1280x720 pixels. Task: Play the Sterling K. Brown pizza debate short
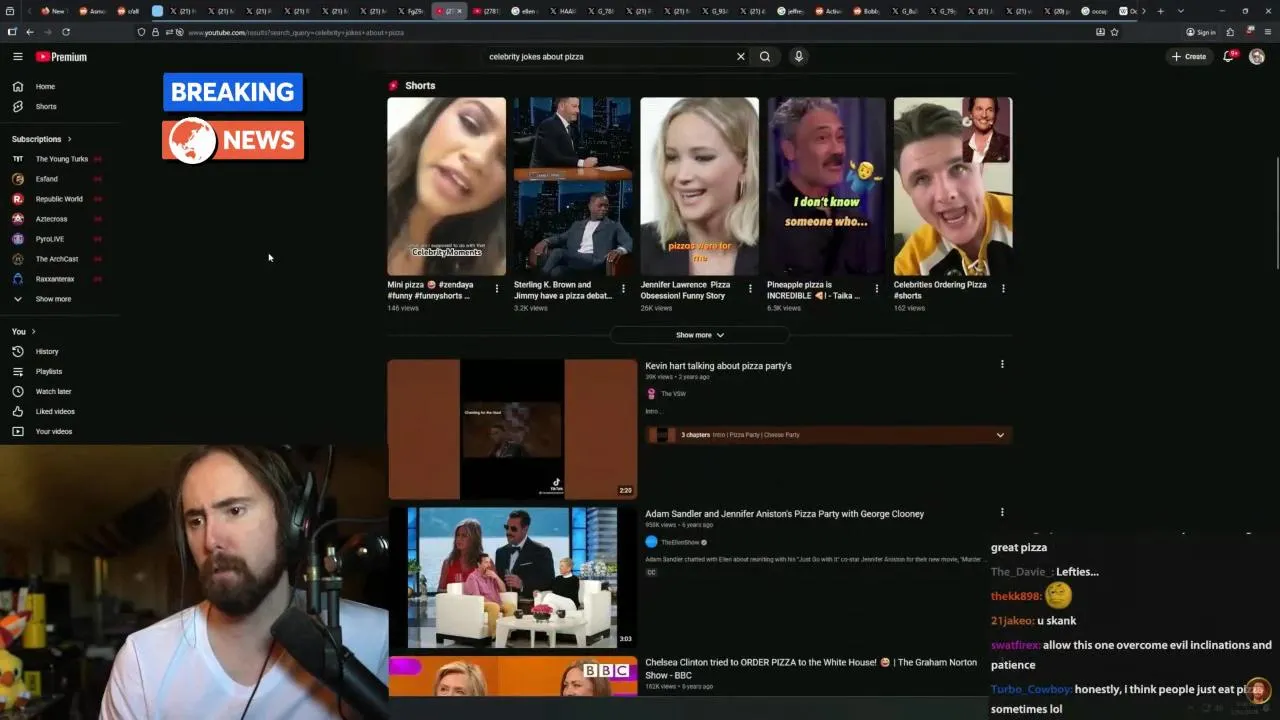(573, 186)
